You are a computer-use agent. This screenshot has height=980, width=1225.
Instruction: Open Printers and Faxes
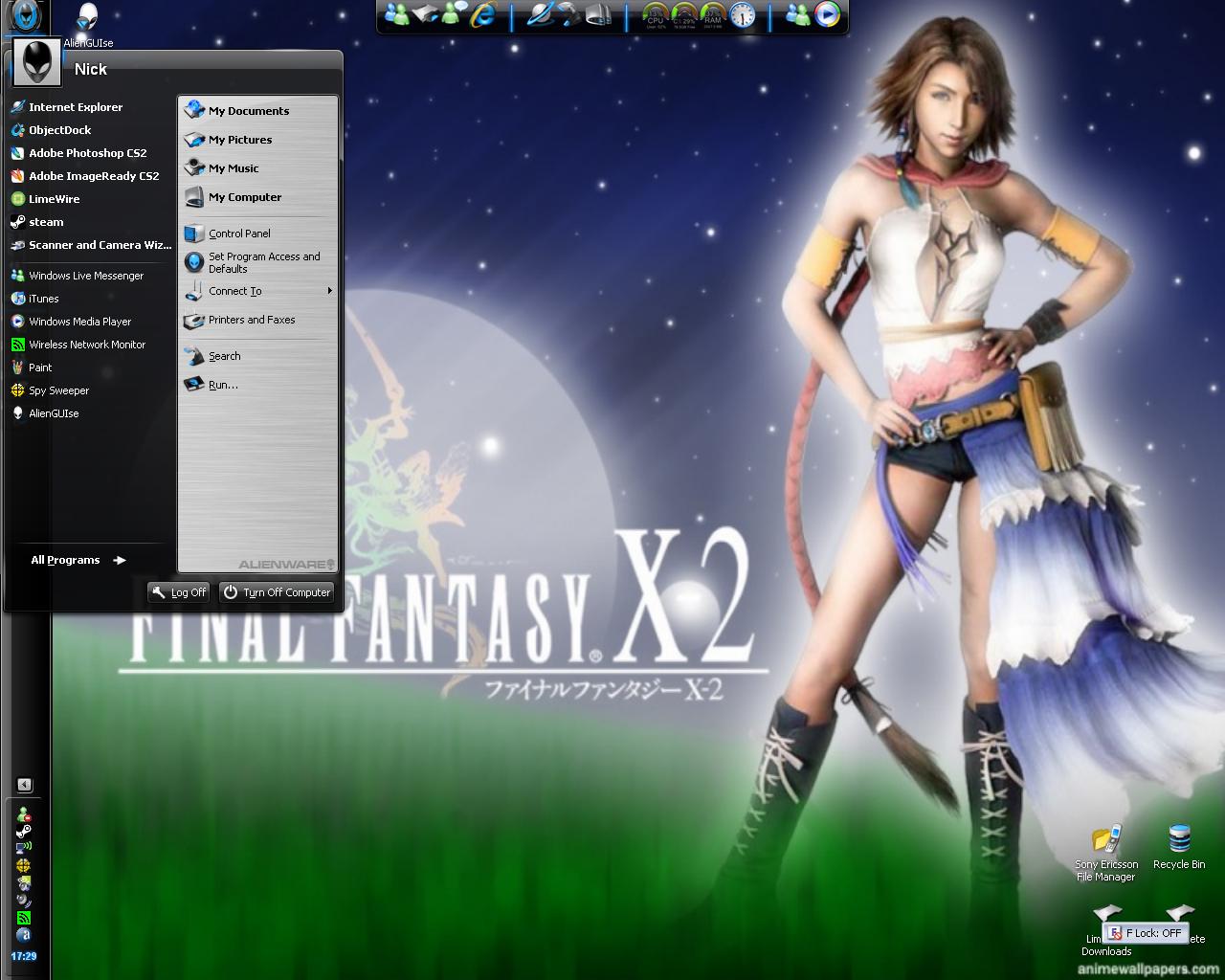[258, 320]
